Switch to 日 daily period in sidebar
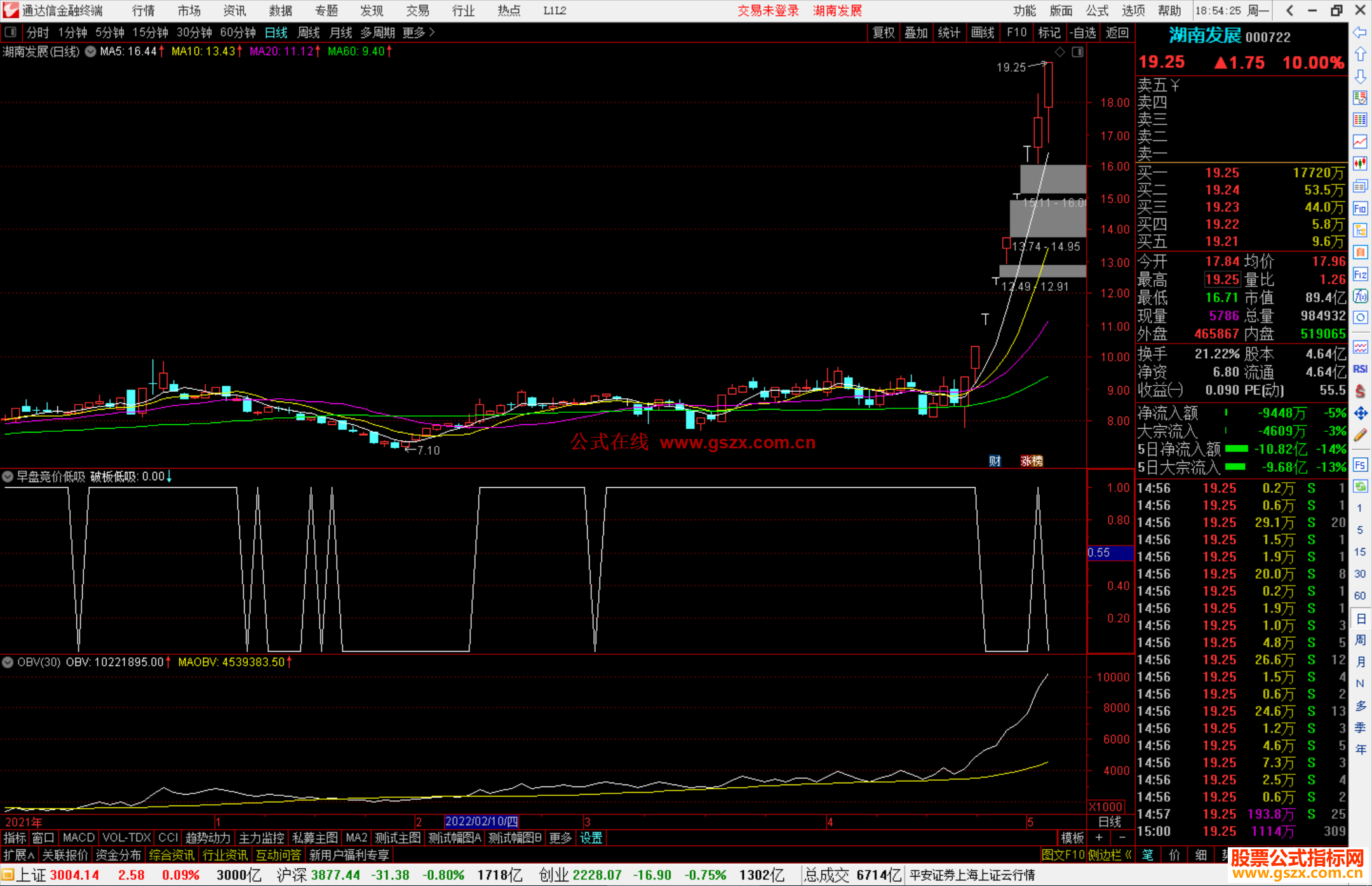The image size is (1372, 886). click(1361, 618)
